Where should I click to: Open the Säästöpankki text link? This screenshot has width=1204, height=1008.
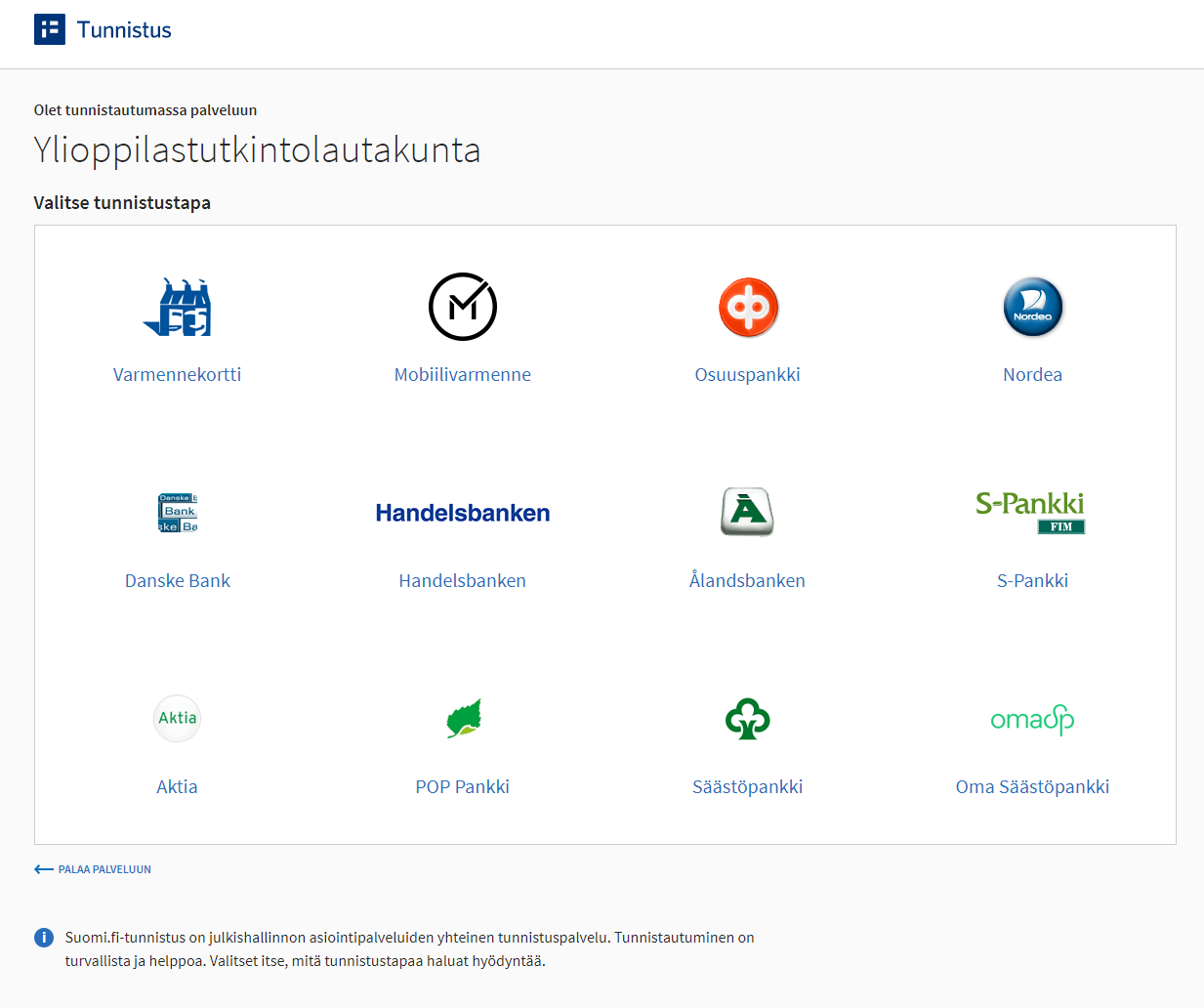pos(748,786)
